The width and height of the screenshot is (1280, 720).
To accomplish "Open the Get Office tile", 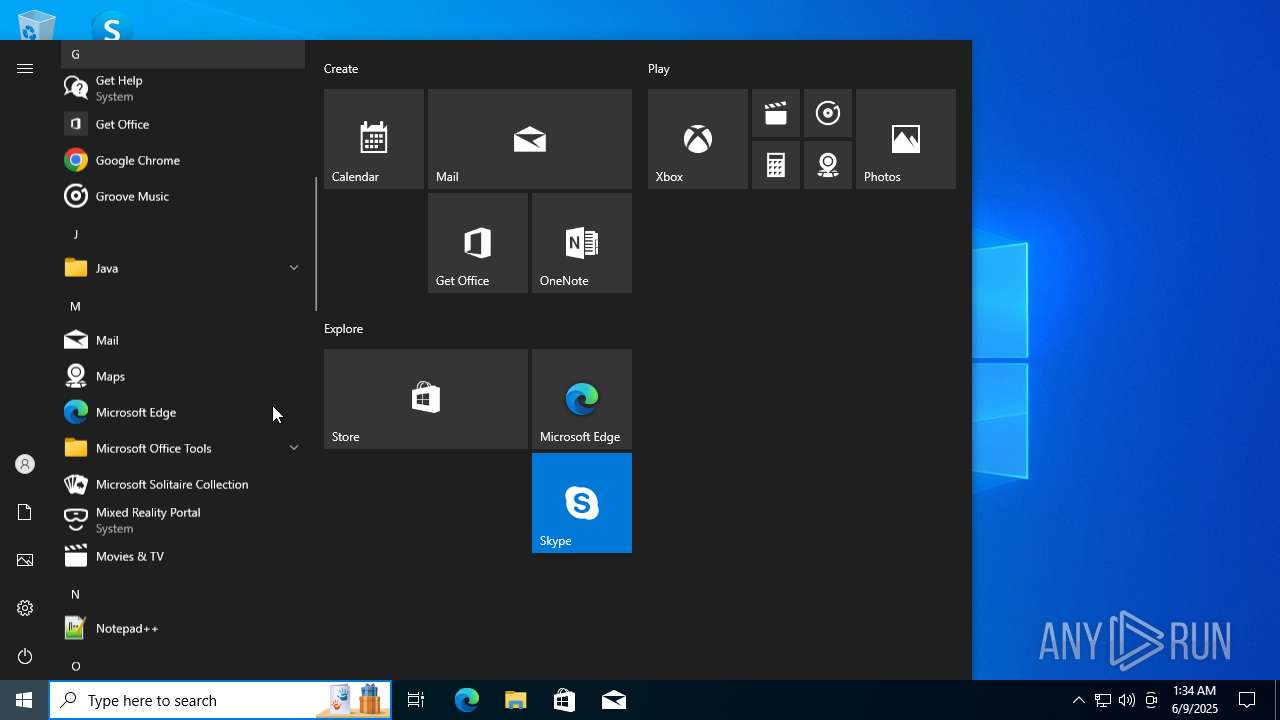I will click(x=478, y=243).
